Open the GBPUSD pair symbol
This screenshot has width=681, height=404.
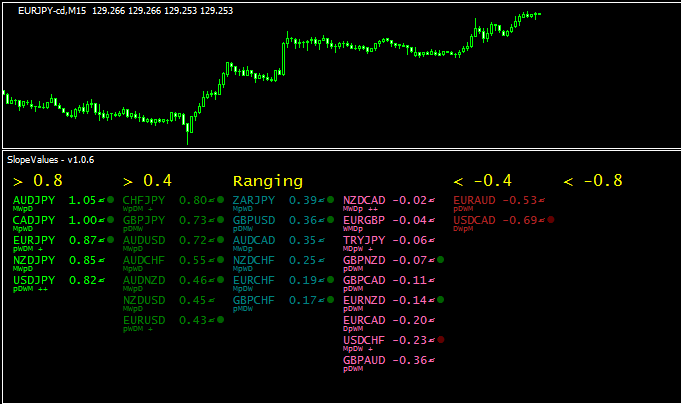pos(253,220)
